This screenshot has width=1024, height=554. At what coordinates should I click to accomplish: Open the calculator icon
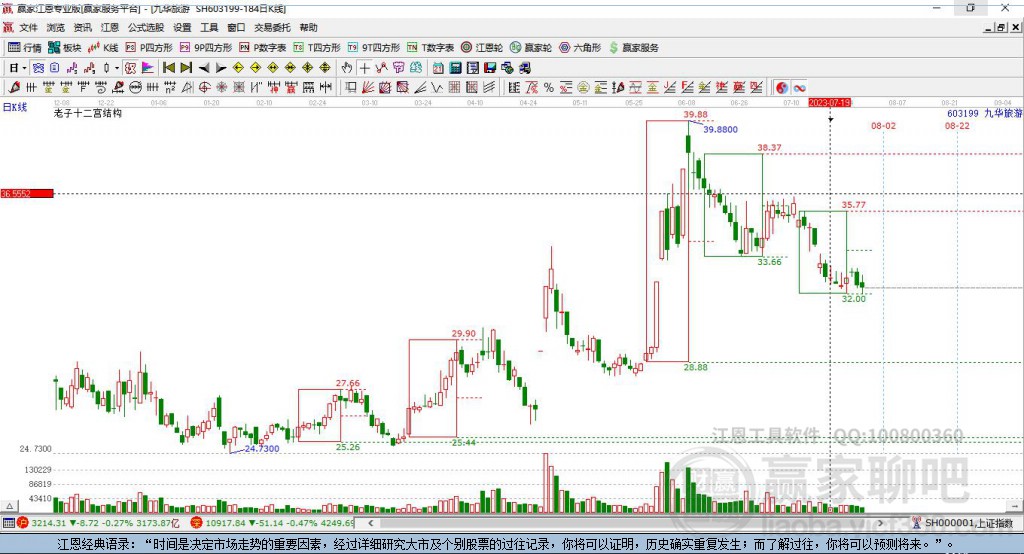click(455, 68)
